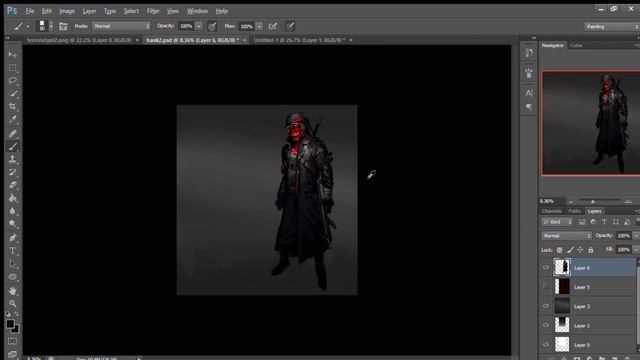
Task: Hide Layer 3 with its eye icon
Action: pos(546,306)
